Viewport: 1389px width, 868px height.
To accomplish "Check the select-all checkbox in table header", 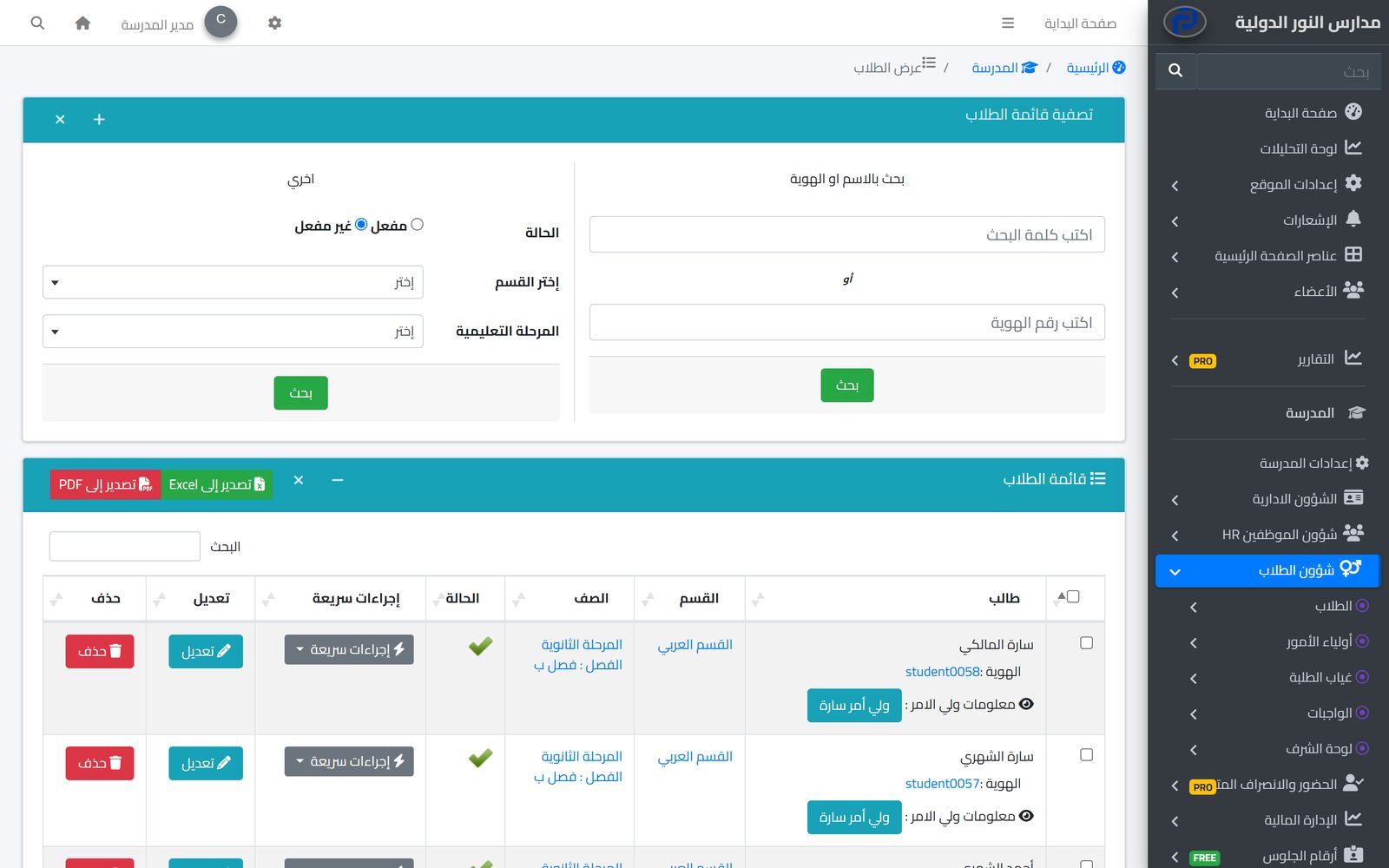I will click(1073, 596).
